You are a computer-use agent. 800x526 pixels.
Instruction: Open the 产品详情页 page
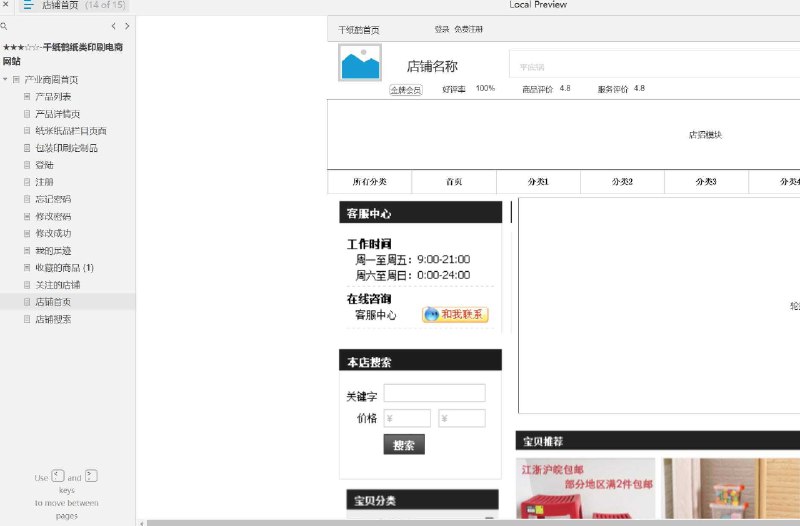58,114
